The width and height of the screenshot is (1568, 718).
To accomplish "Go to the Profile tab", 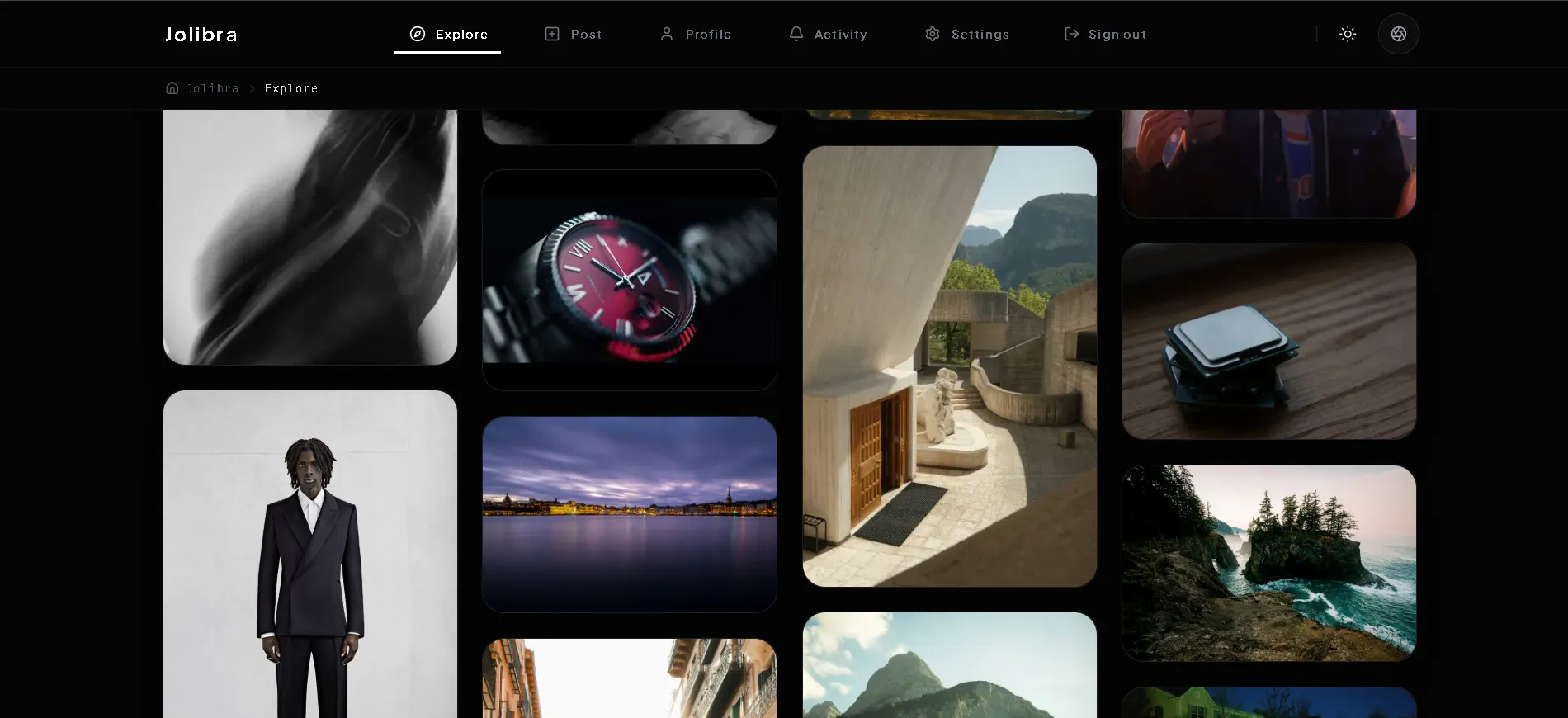I will point(695,34).
